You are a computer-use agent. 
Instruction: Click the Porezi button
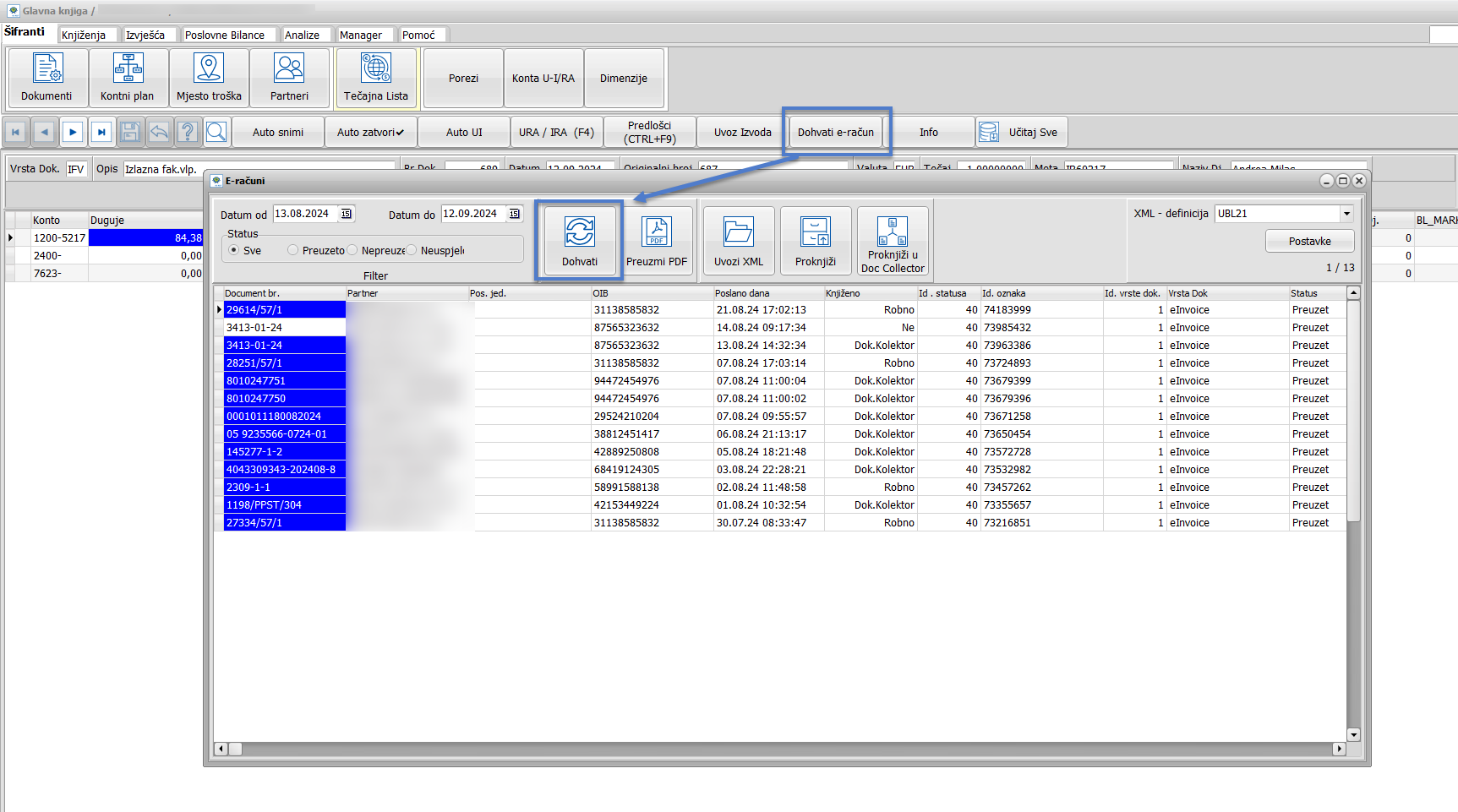pos(463,78)
